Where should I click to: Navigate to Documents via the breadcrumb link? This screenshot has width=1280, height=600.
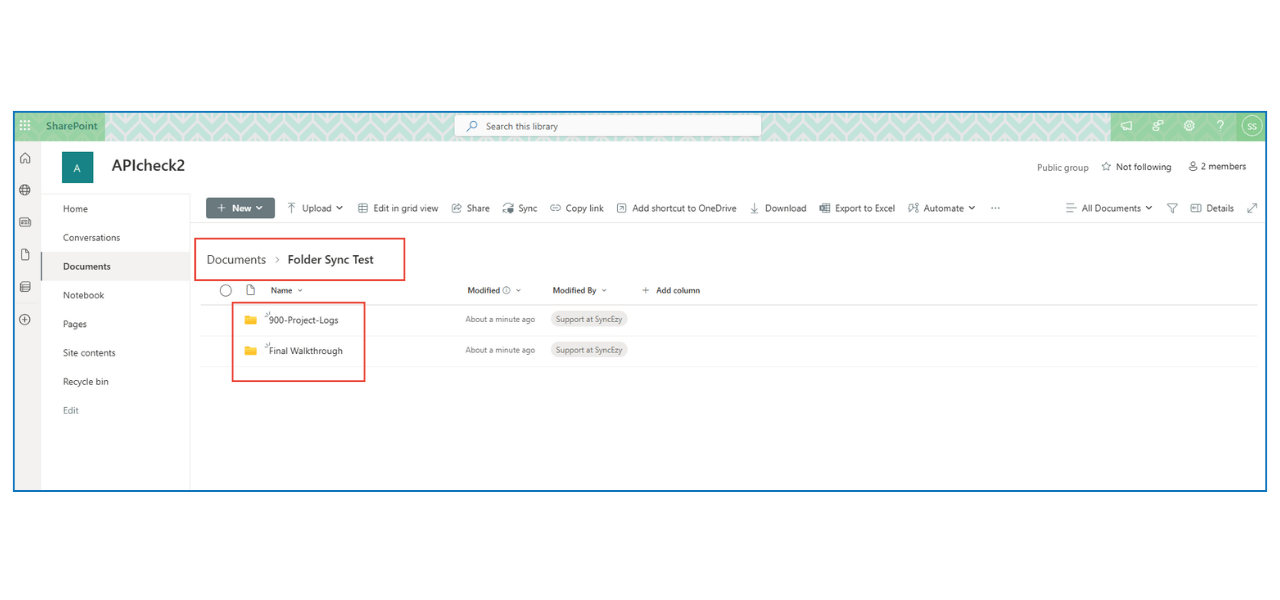[236, 259]
